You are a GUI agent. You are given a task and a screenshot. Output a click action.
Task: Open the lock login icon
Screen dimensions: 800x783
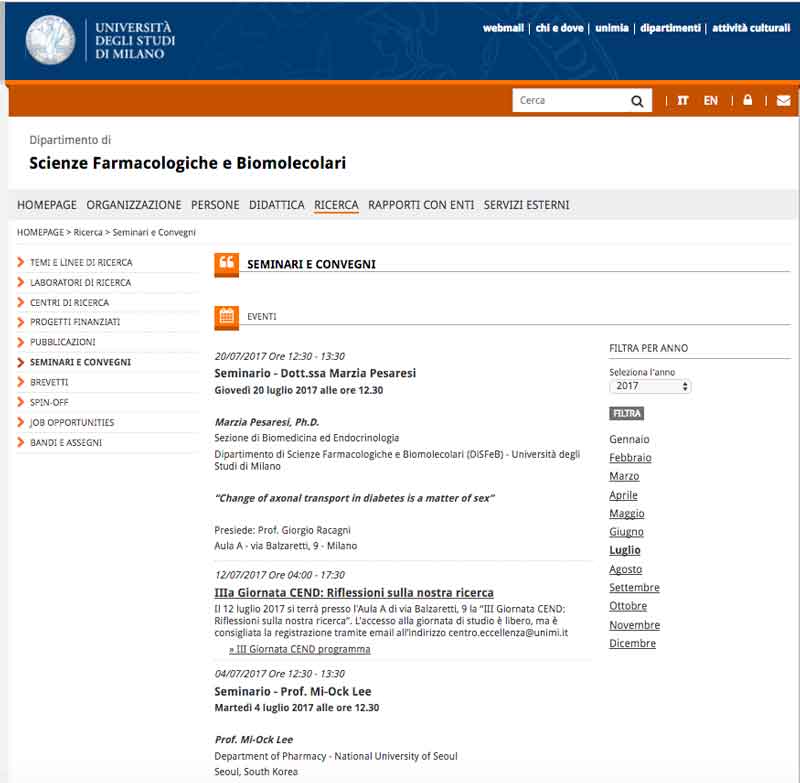pyautogui.click(x=747, y=101)
